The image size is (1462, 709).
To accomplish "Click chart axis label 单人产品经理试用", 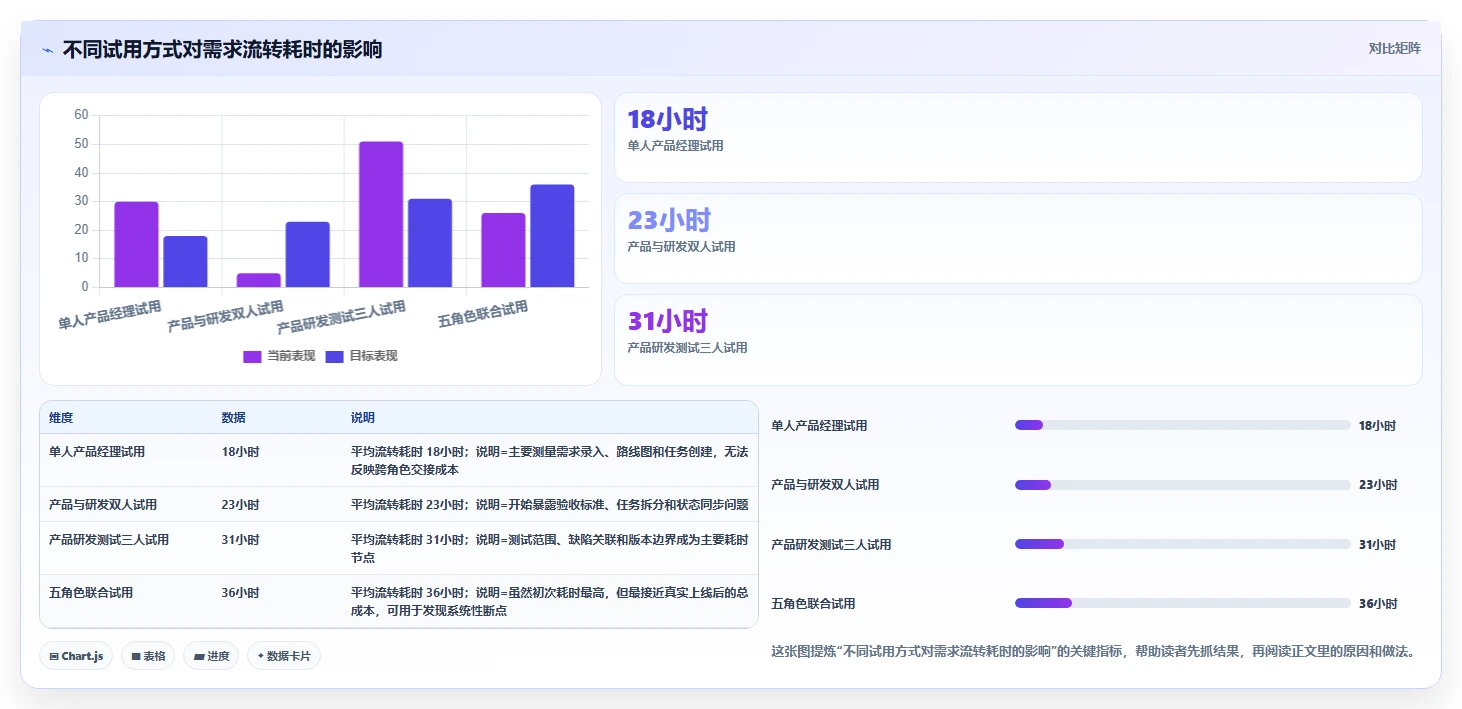I will click(110, 316).
